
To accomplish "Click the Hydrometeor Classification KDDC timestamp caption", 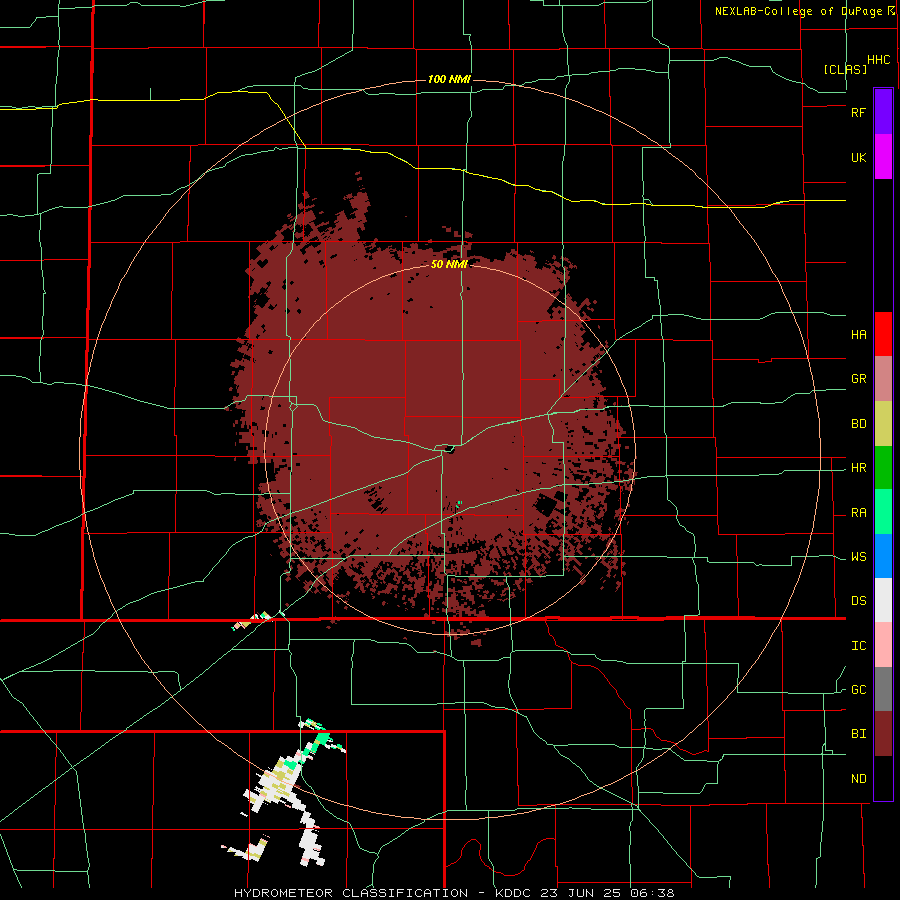I will coord(454,893).
